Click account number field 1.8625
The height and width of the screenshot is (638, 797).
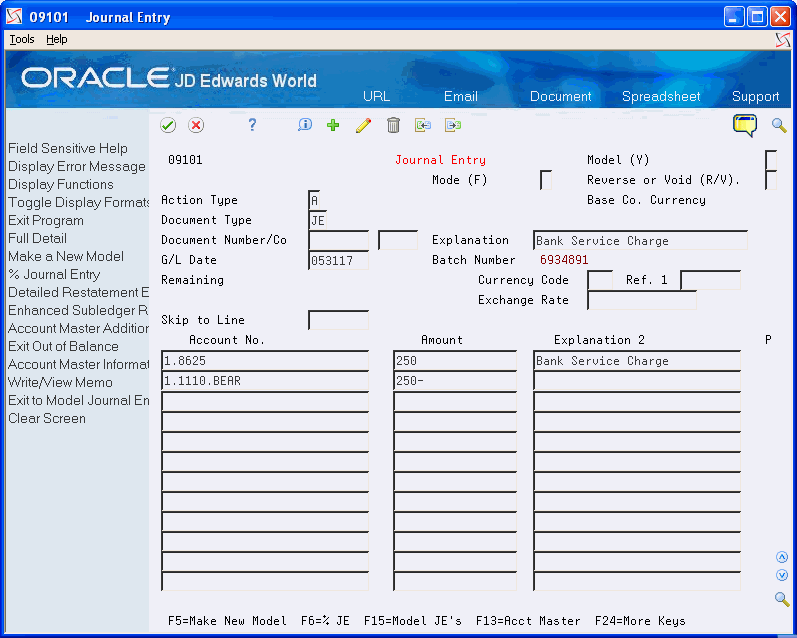coord(265,360)
